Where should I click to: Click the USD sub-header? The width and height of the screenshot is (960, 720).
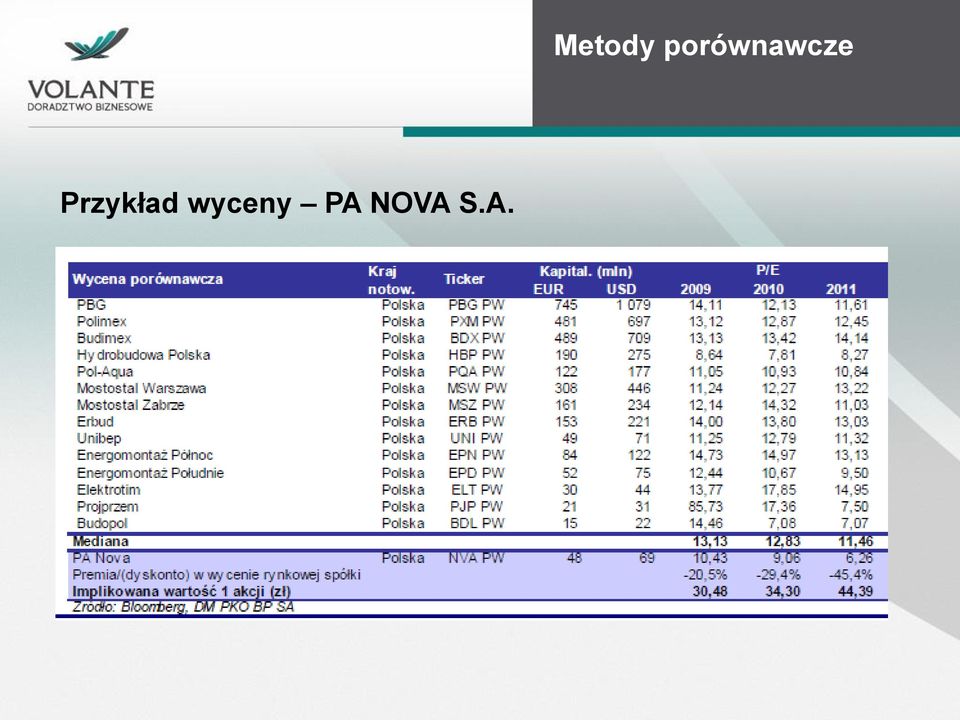pyautogui.click(x=621, y=289)
